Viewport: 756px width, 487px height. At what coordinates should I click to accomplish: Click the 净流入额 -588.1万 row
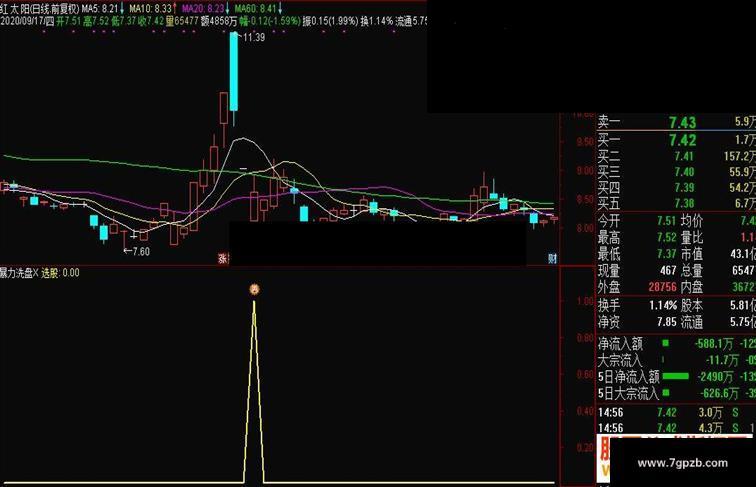[x=676, y=344]
